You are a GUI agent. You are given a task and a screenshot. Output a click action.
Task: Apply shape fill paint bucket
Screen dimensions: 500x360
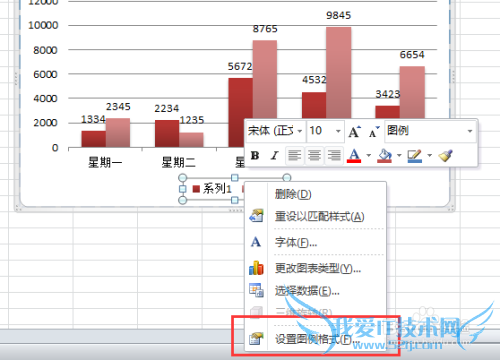point(384,155)
